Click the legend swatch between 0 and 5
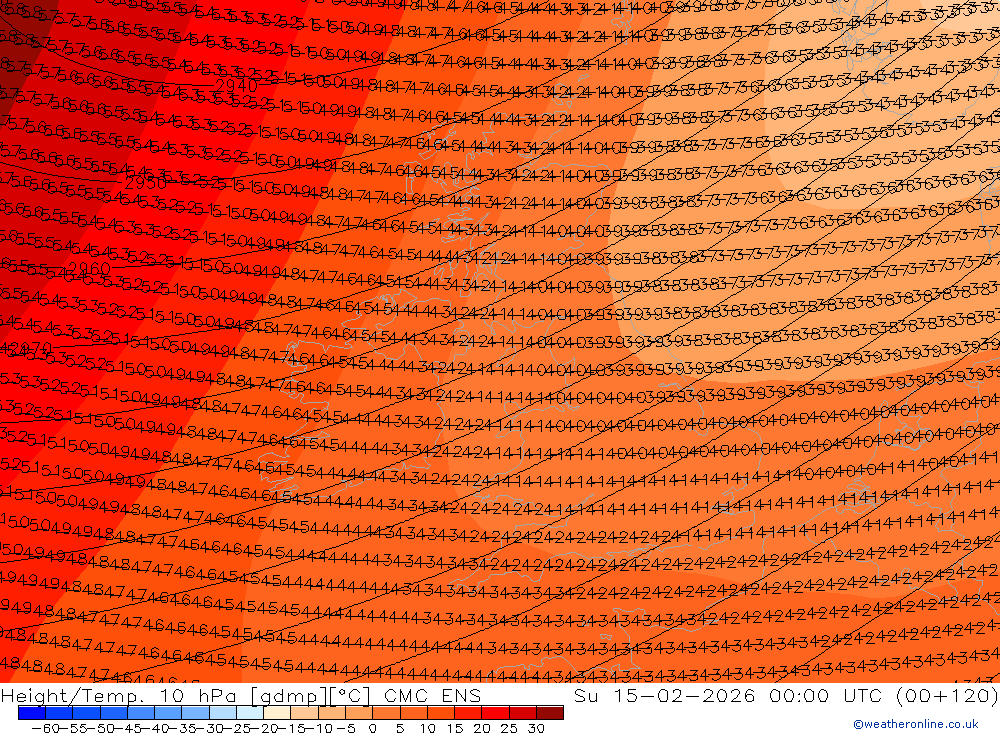 [x=386, y=713]
